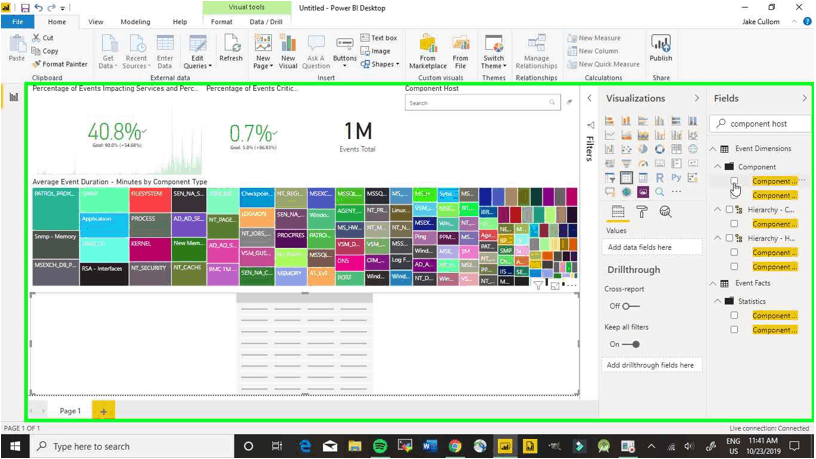The image size is (816, 459).
Task: Open treemap focus mode icon
Action: [x=555, y=286]
